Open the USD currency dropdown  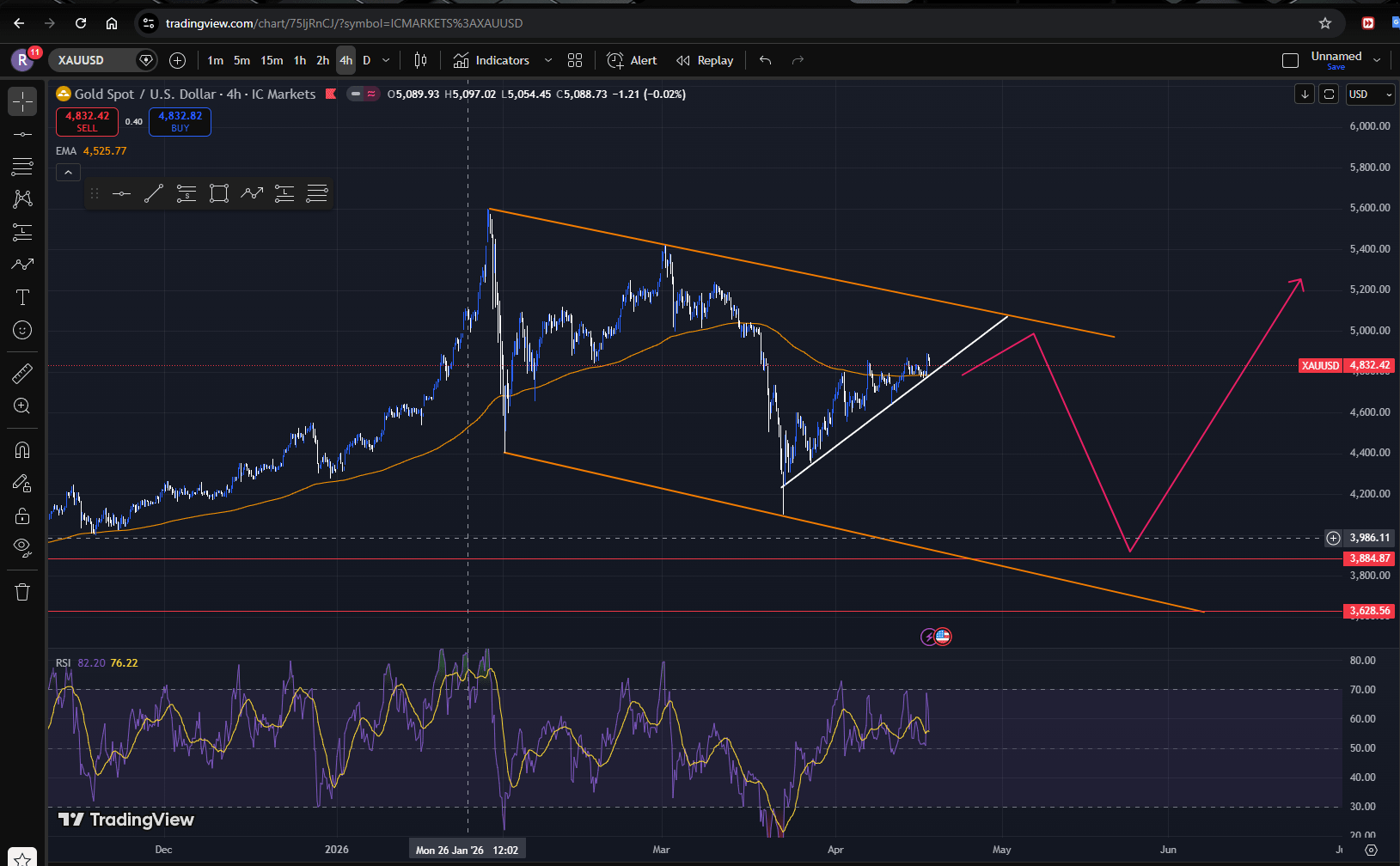(x=1369, y=95)
